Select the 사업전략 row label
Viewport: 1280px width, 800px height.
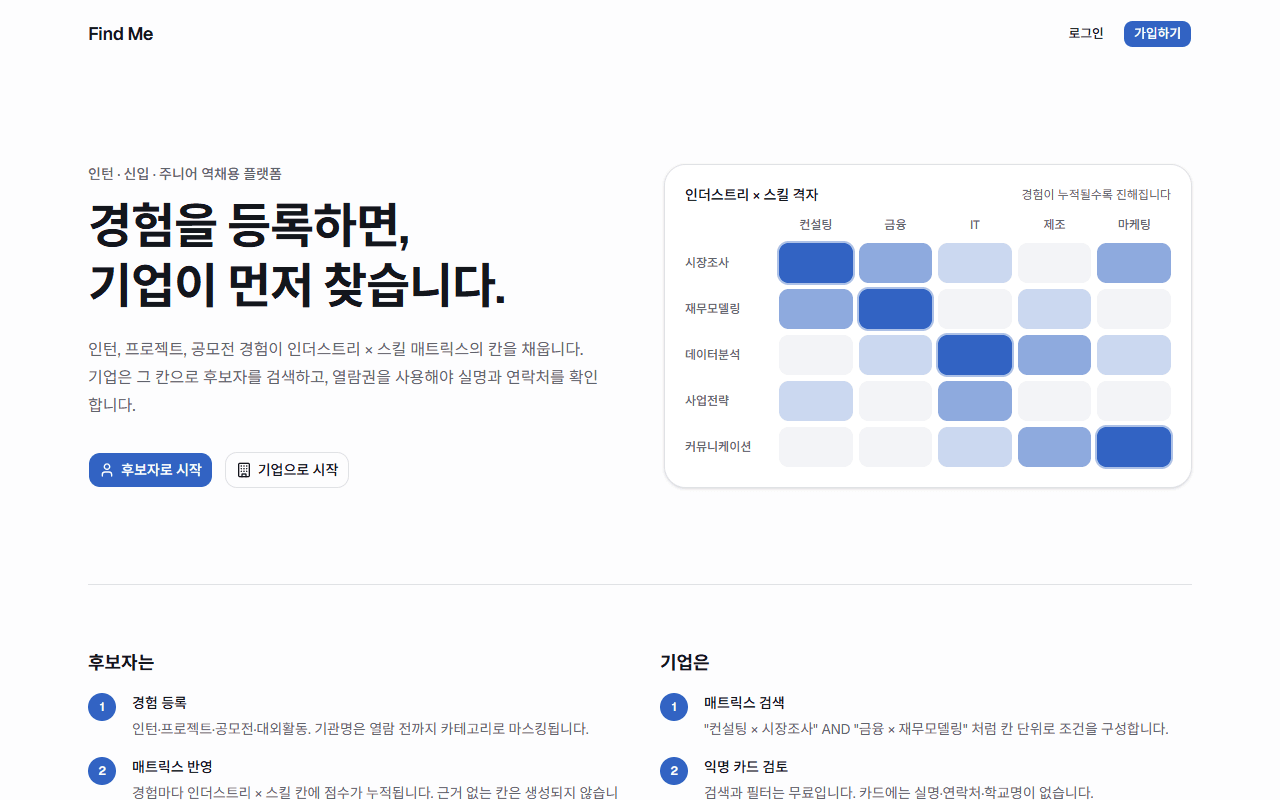707,401
